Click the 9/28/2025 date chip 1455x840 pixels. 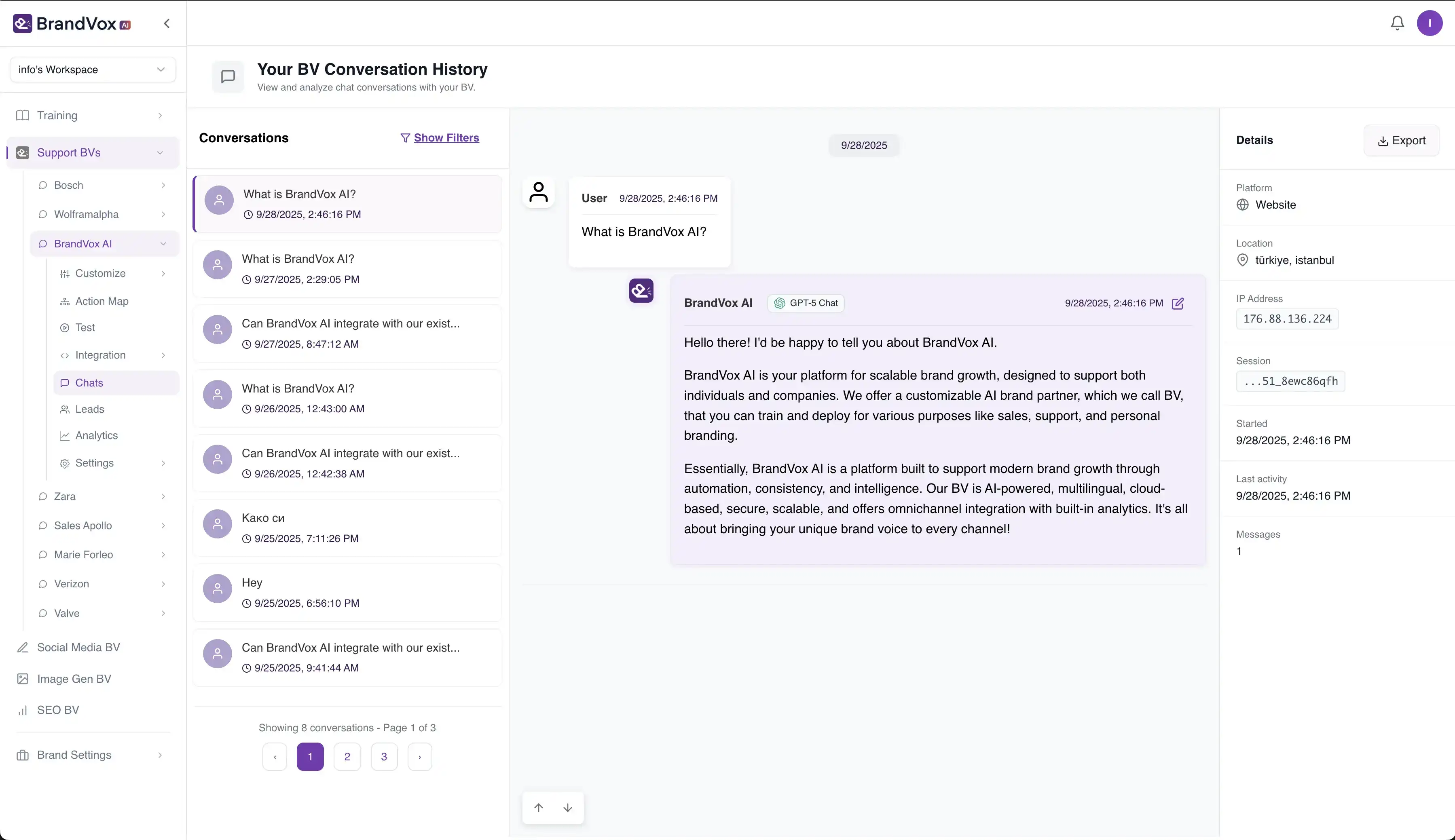coord(863,146)
